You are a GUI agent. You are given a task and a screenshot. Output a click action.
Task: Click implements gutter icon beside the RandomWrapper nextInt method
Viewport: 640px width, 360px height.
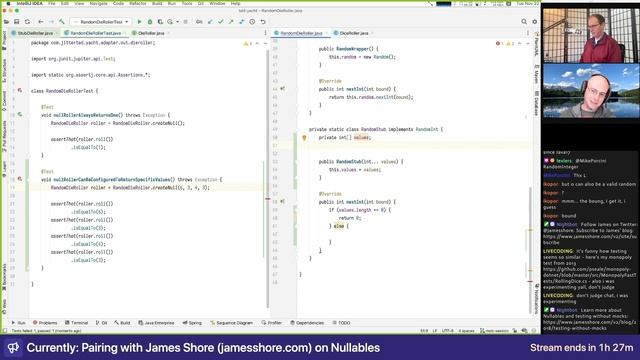282,89
